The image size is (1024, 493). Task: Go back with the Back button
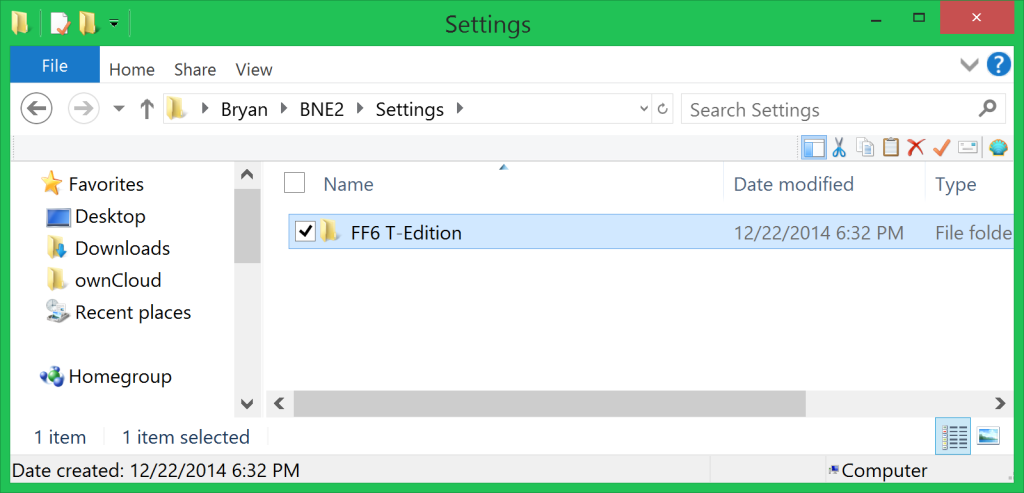[x=37, y=109]
